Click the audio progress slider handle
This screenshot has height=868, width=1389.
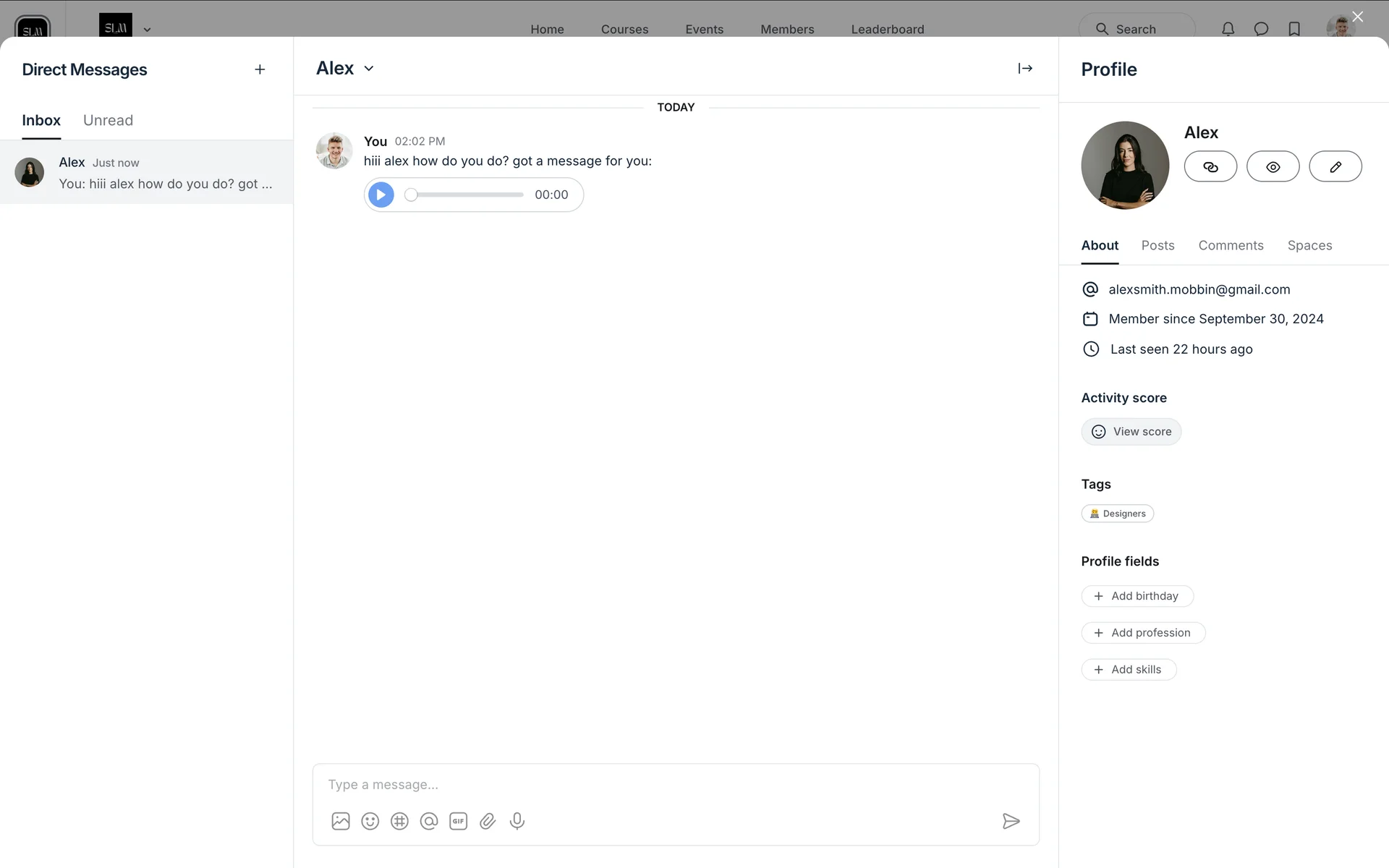pyautogui.click(x=411, y=195)
